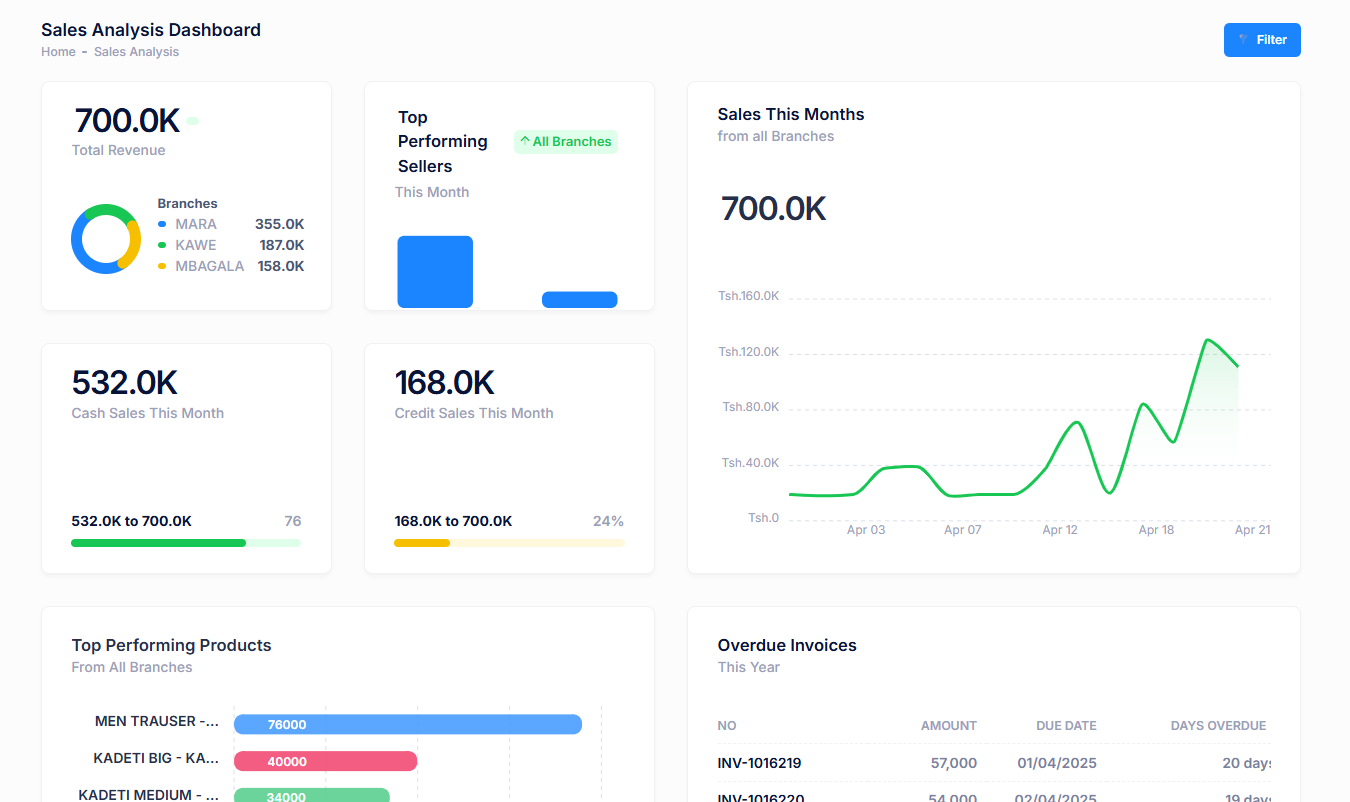The width and height of the screenshot is (1350, 802).
Task: Click the All Branches arrow icon
Action: pos(525,141)
